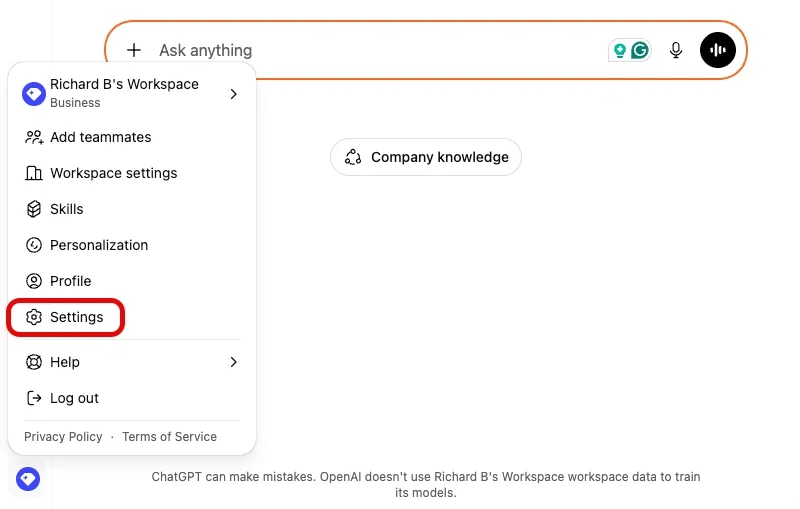Click the Grammarly G extension icon
Screen dimensions: 800x509
639,50
